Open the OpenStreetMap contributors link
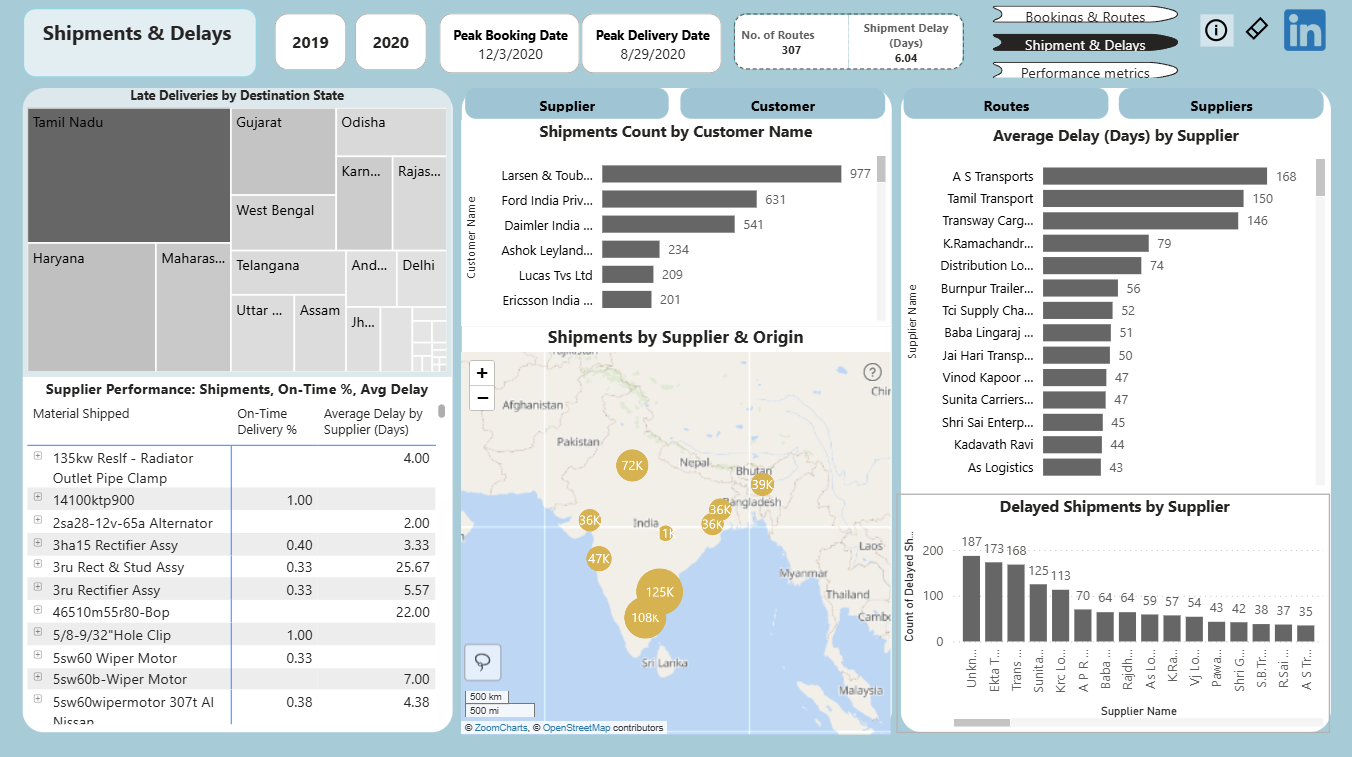Screen dimensions: 1352x757 tap(576, 728)
